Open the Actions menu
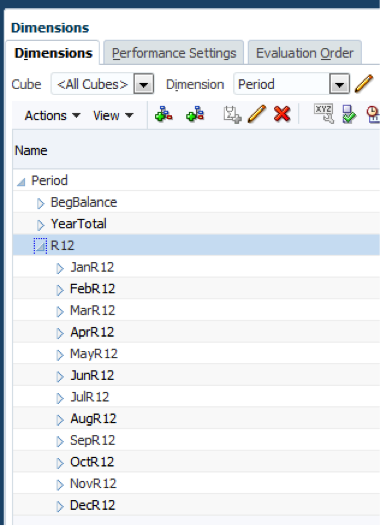 (52, 116)
